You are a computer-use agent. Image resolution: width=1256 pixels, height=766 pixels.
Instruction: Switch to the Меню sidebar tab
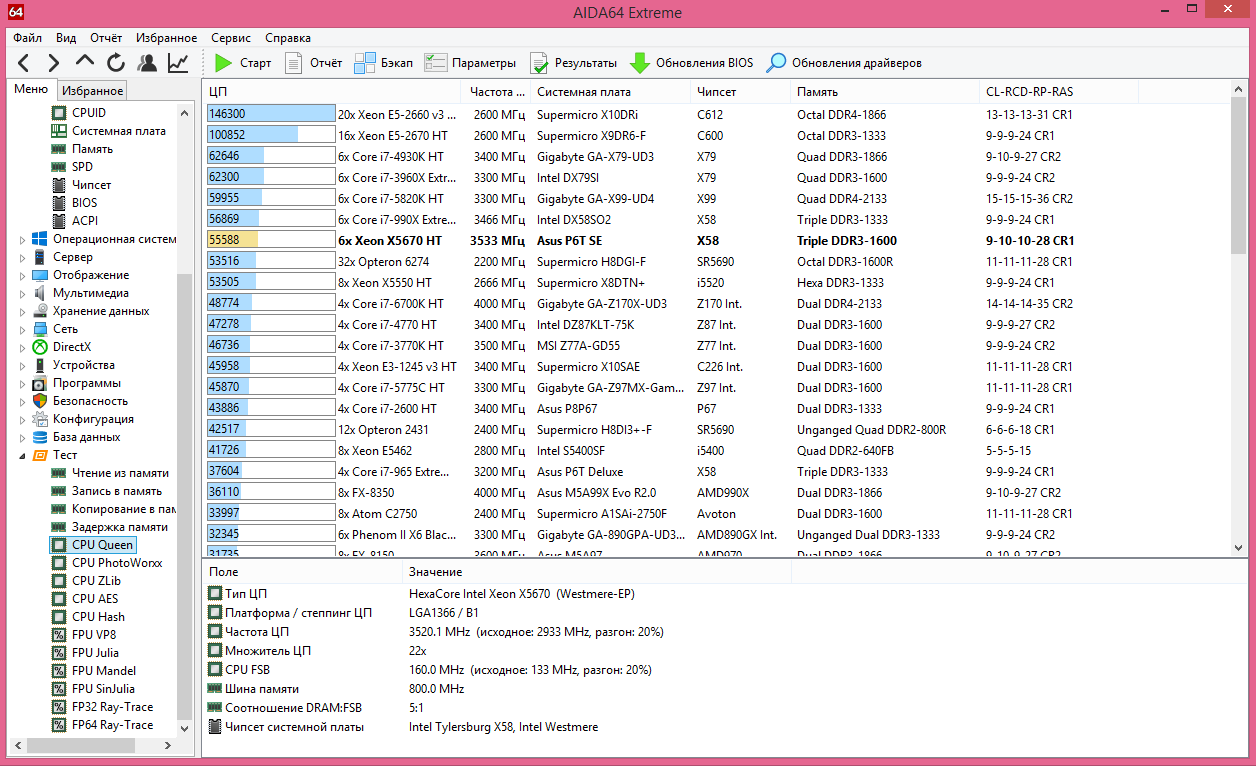coord(31,89)
